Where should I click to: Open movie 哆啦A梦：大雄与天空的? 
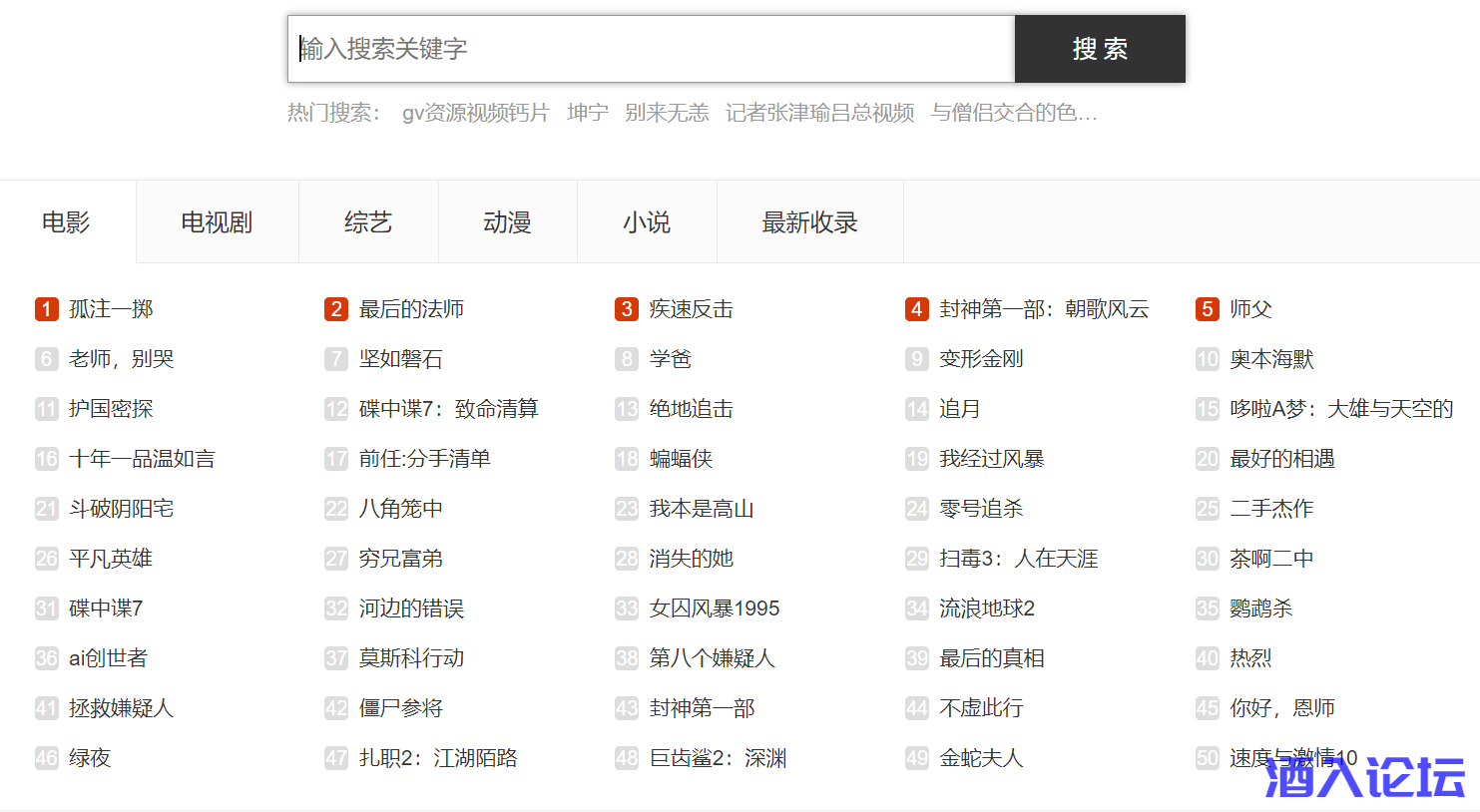1342,409
